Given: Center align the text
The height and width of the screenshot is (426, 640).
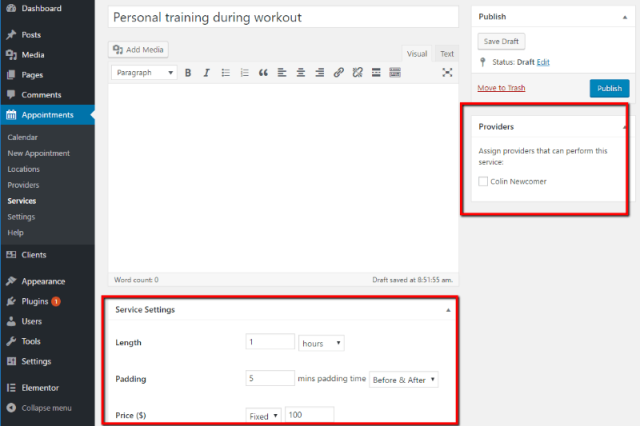Looking at the screenshot, I should tap(301, 73).
